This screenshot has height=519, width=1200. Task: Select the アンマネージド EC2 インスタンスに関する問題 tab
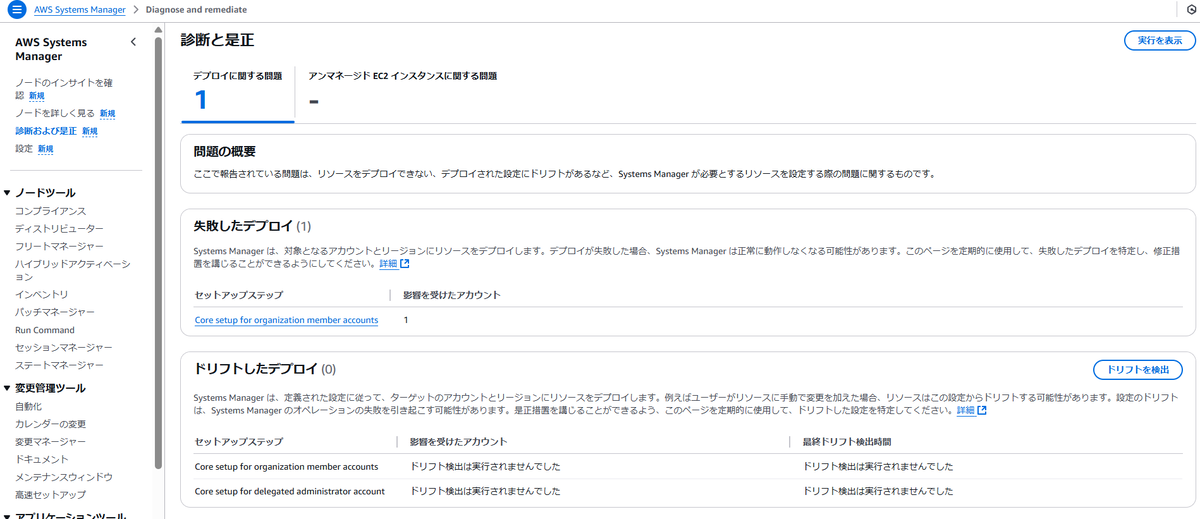pos(403,90)
